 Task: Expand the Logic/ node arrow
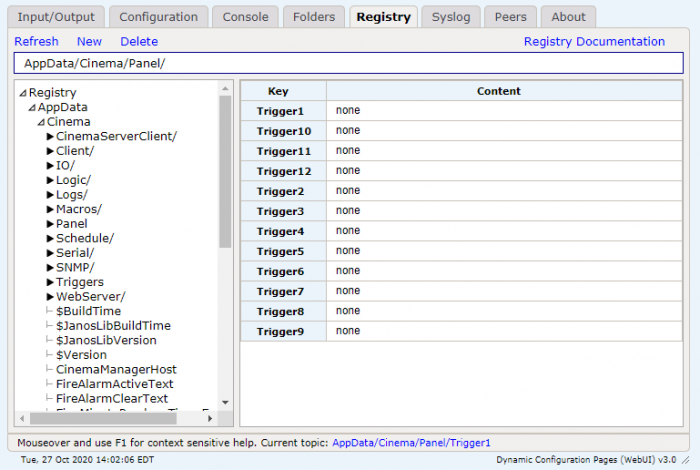tap(50, 180)
